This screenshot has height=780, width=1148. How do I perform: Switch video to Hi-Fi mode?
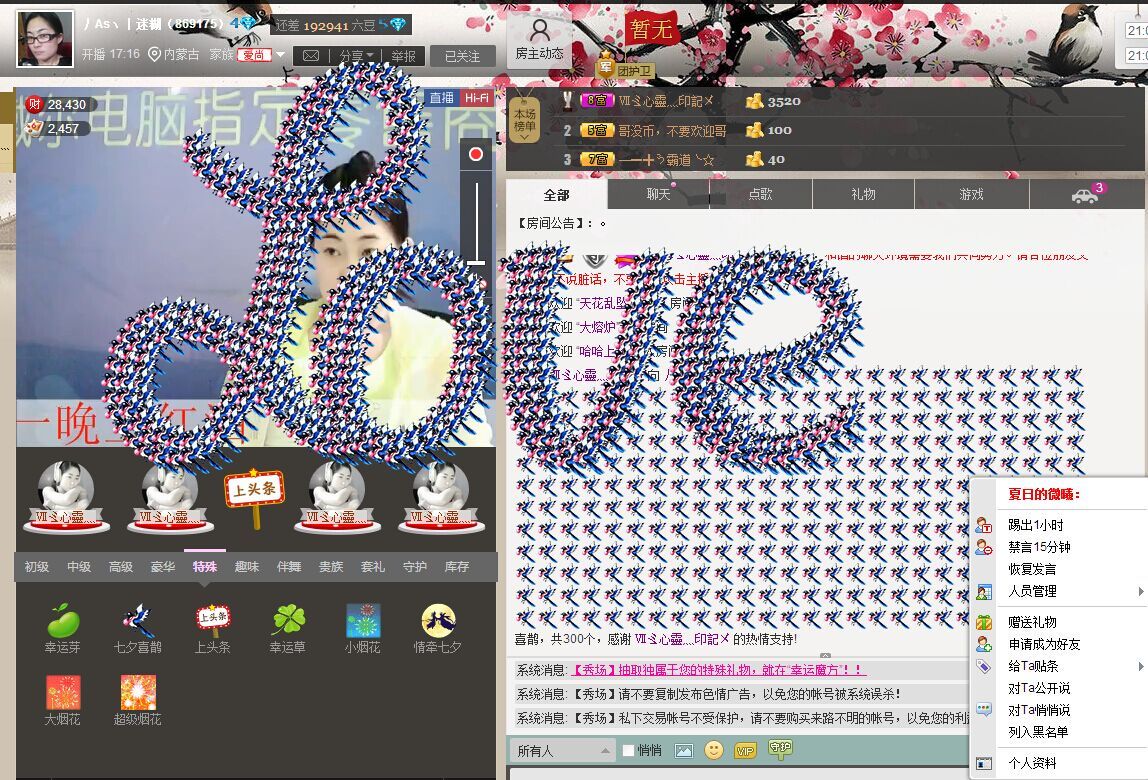coord(476,97)
